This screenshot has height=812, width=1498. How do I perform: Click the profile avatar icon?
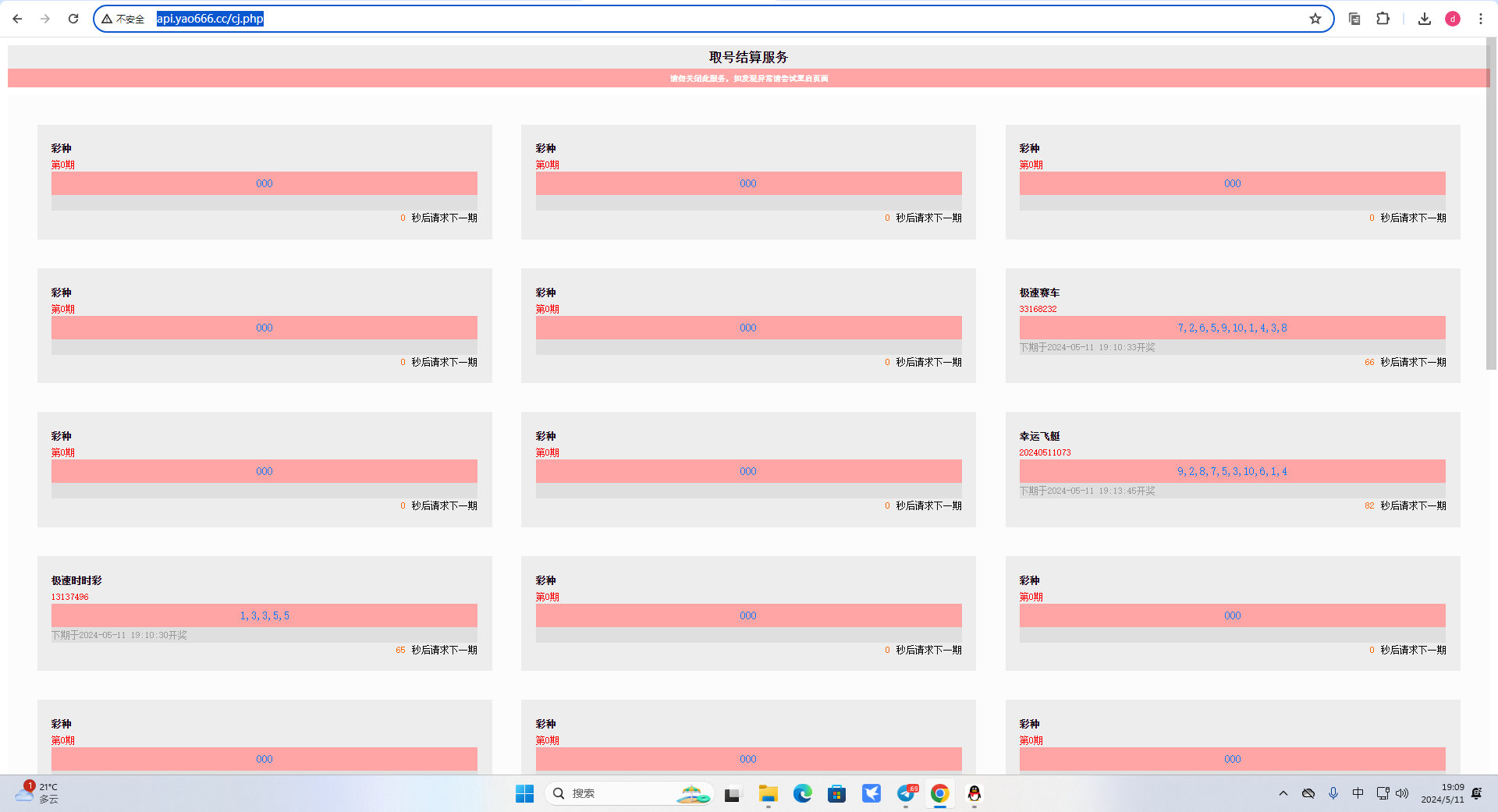click(x=1453, y=19)
